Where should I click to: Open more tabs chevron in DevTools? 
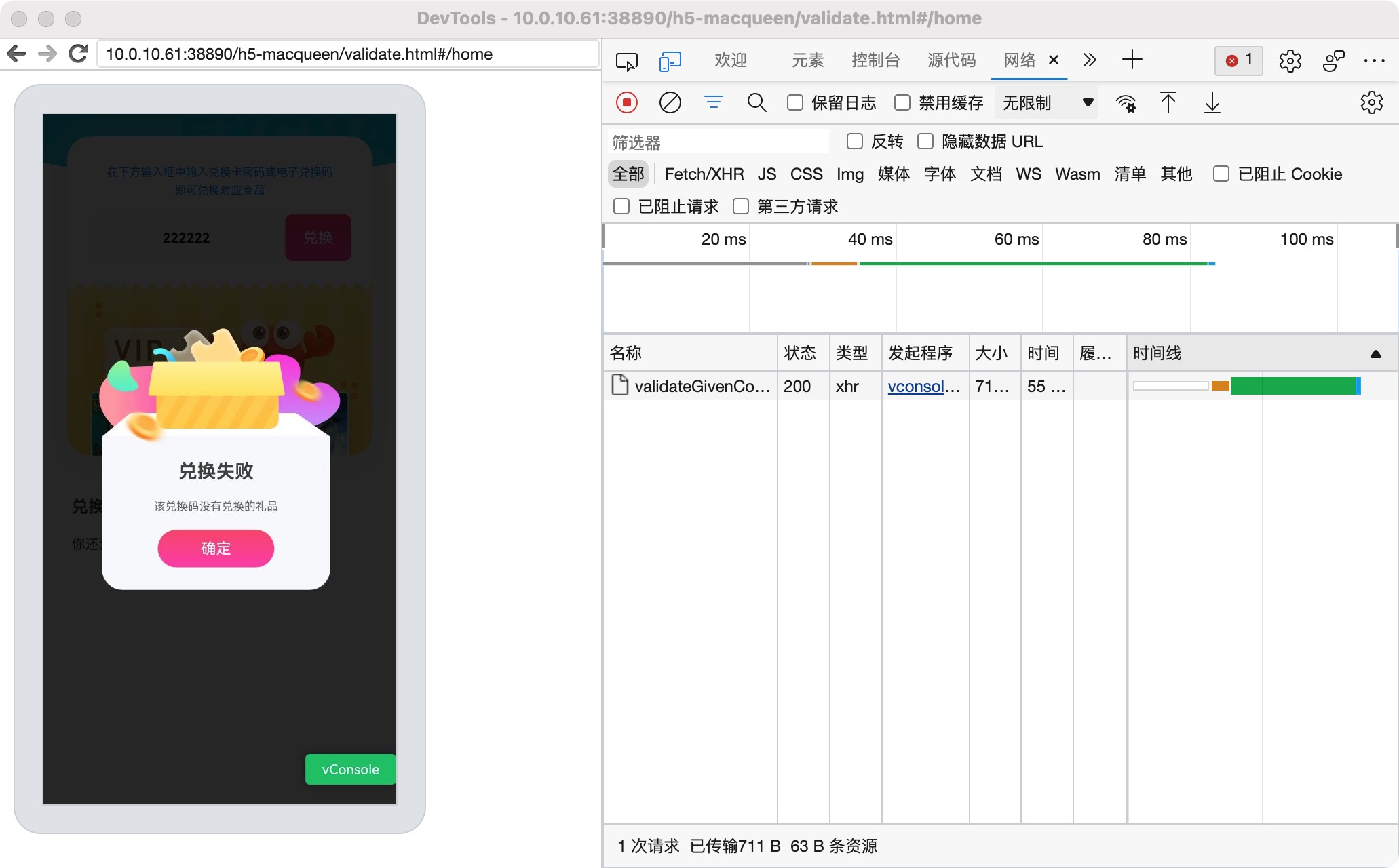click(1090, 60)
